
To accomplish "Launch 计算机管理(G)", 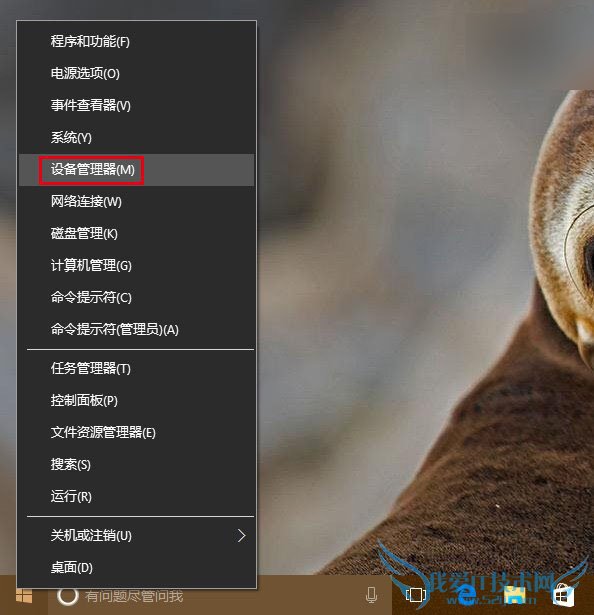I will coord(137,266).
